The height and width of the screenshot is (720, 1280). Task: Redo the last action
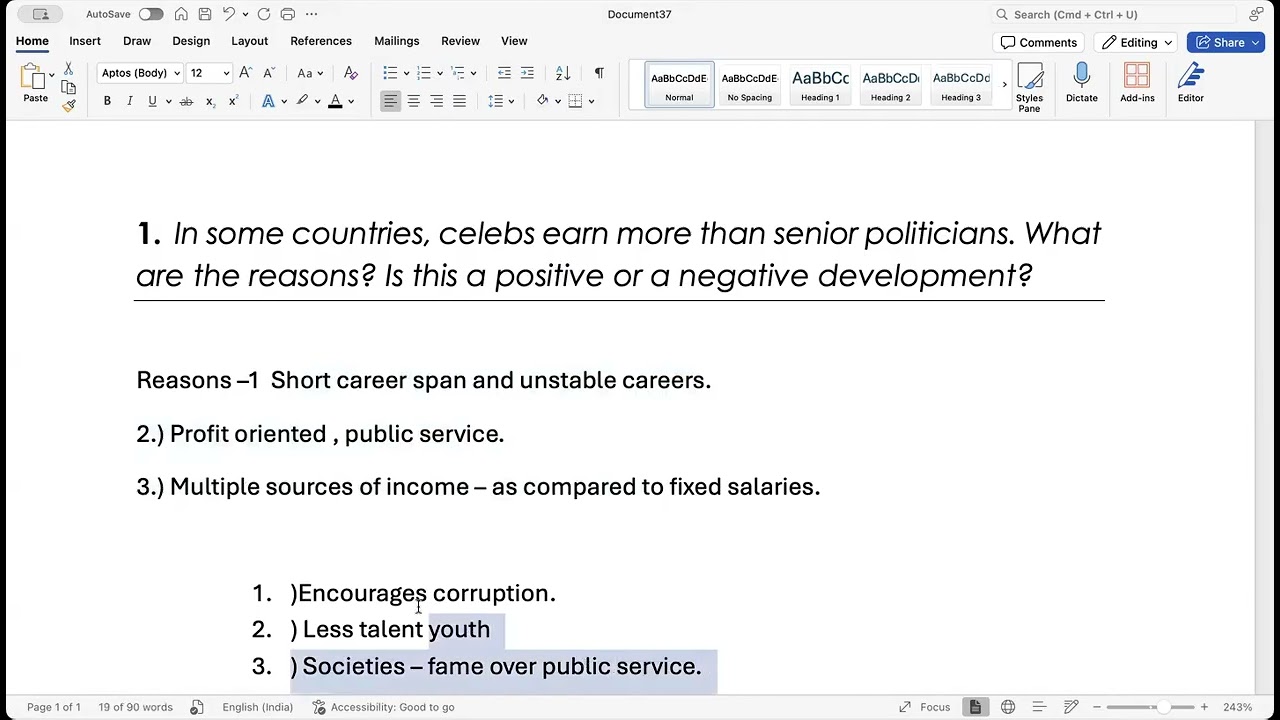click(x=264, y=14)
